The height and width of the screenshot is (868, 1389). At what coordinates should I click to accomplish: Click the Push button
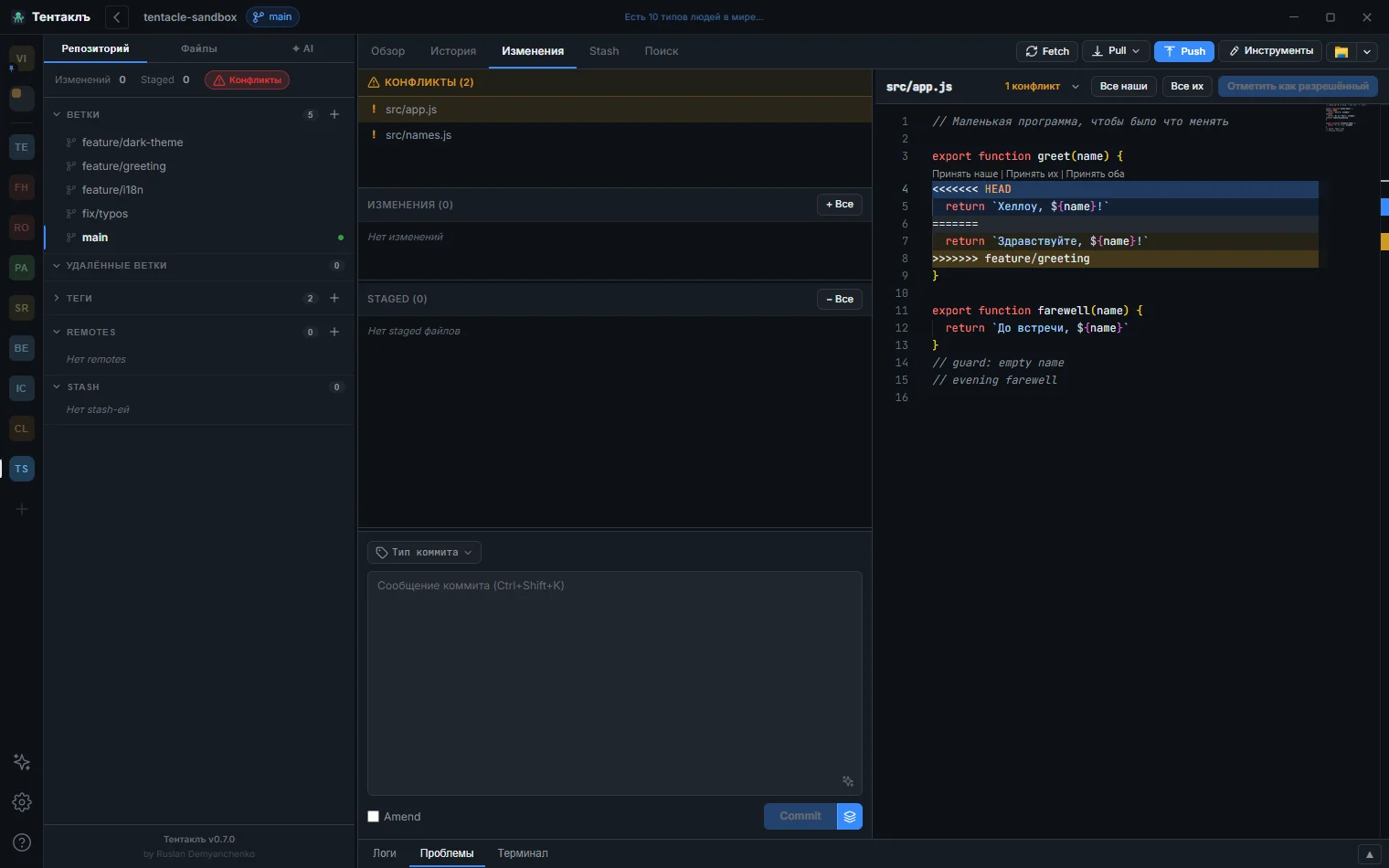coord(1183,51)
